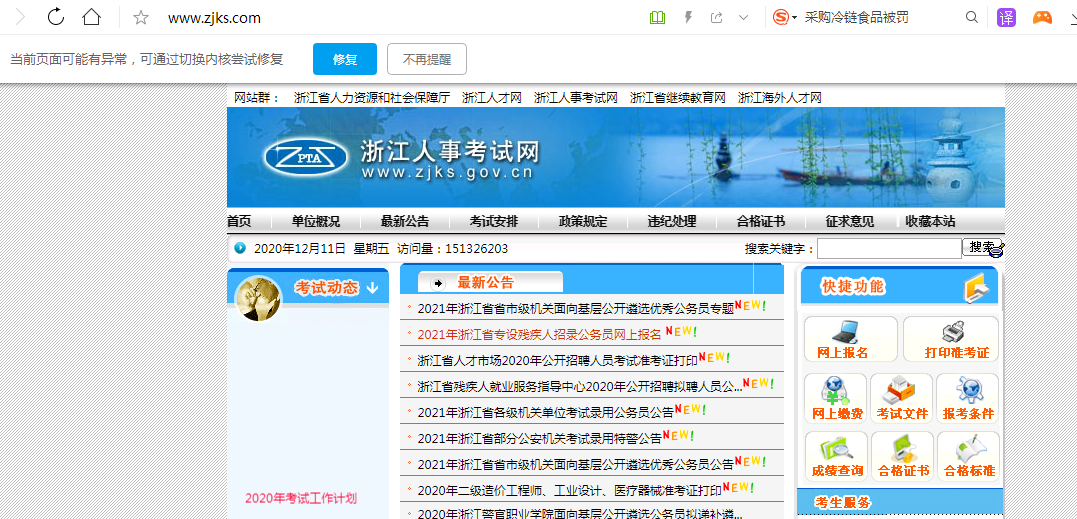Click the 采购冷链食品被罚 search suggestion box

click(x=857, y=18)
